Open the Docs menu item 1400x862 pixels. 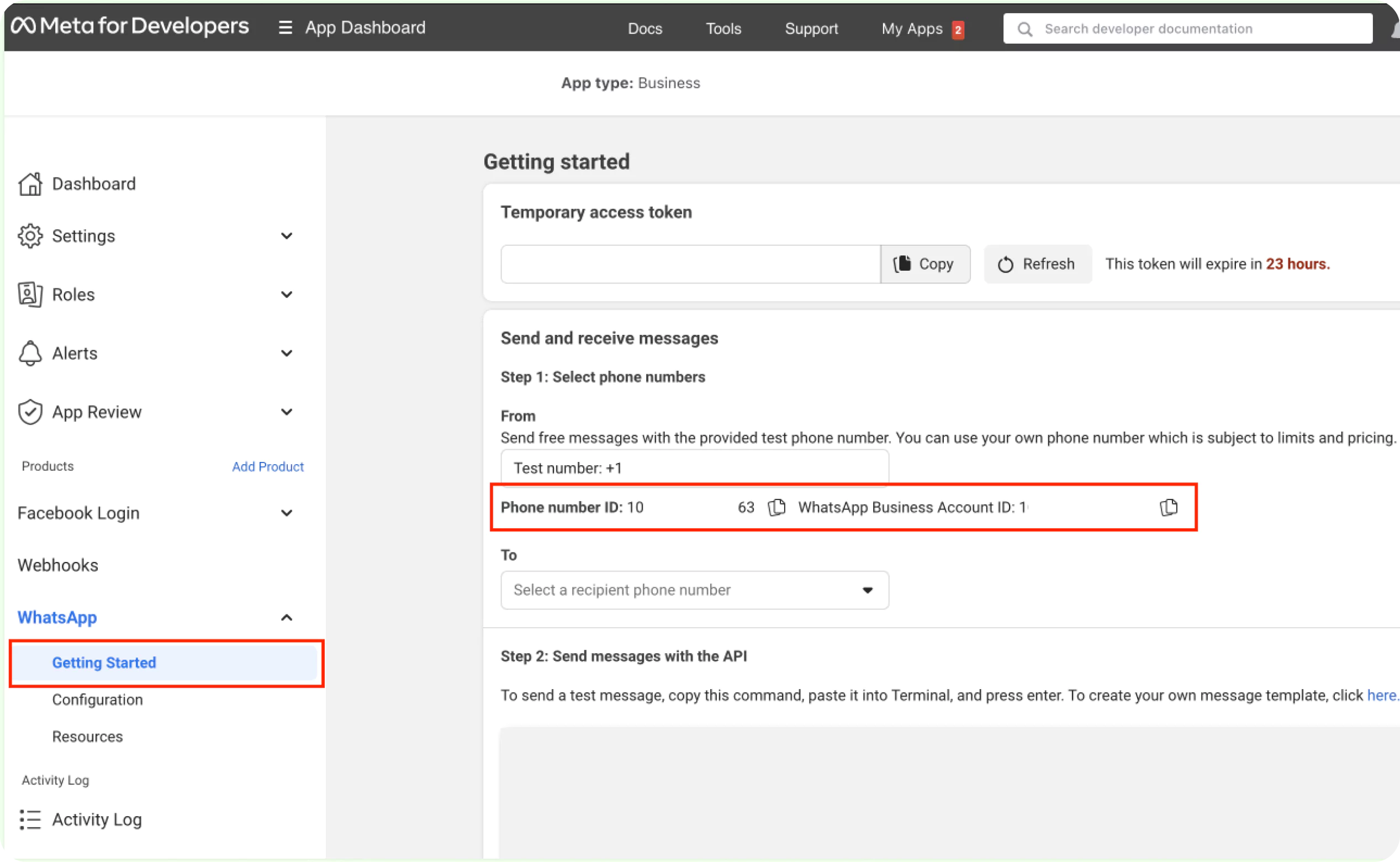[x=644, y=29]
